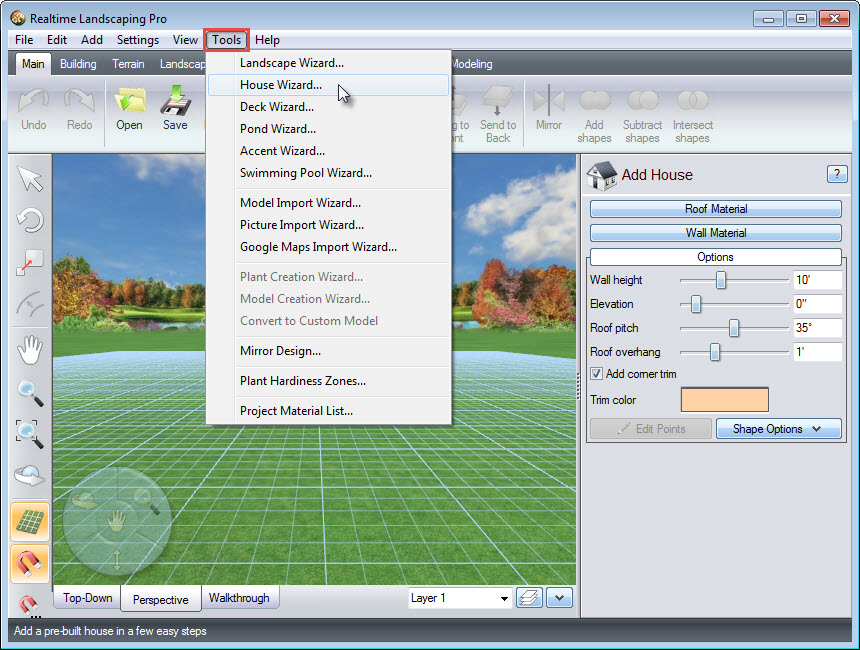The width and height of the screenshot is (860, 650).
Task: Click the orbit view tool
Action: click(x=30, y=475)
